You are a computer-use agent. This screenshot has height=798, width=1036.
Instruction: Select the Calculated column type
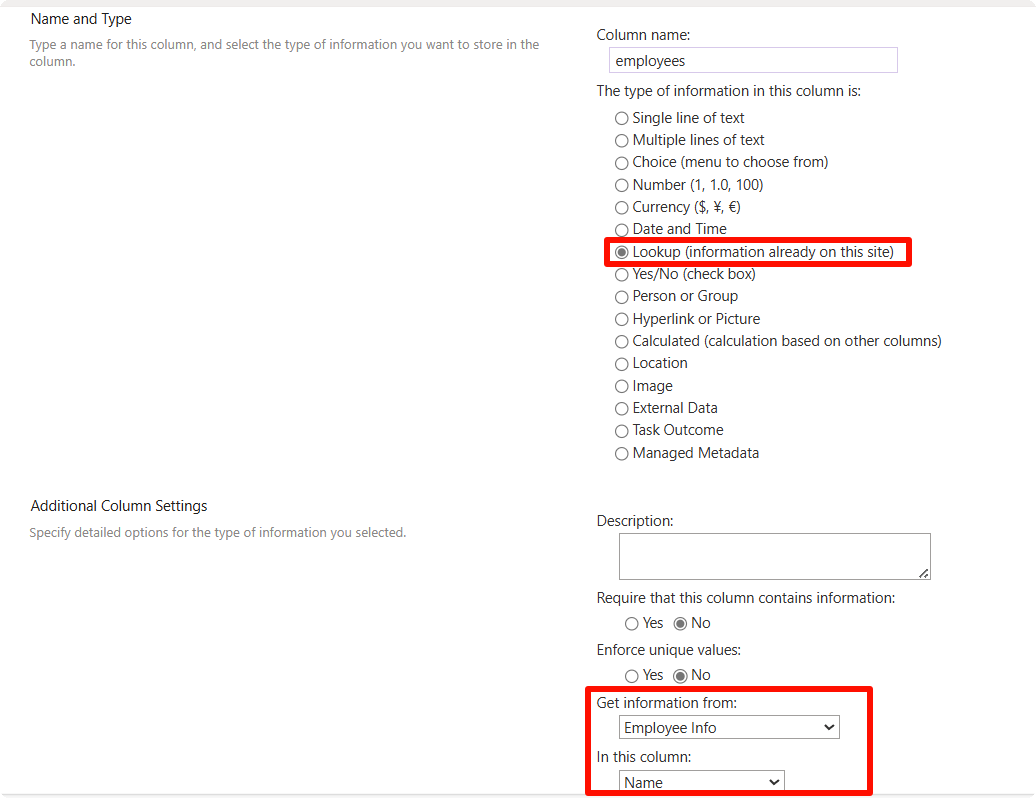click(x=621, y=340)
